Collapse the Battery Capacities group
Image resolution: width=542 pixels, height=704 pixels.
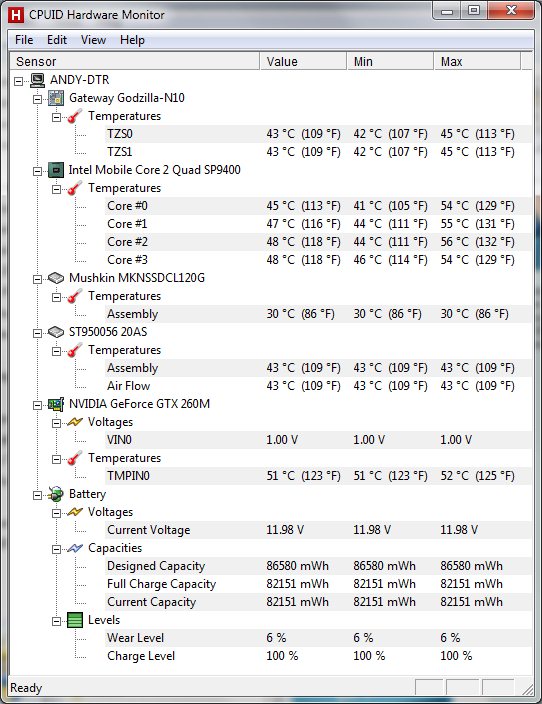[x=57, y=549]
